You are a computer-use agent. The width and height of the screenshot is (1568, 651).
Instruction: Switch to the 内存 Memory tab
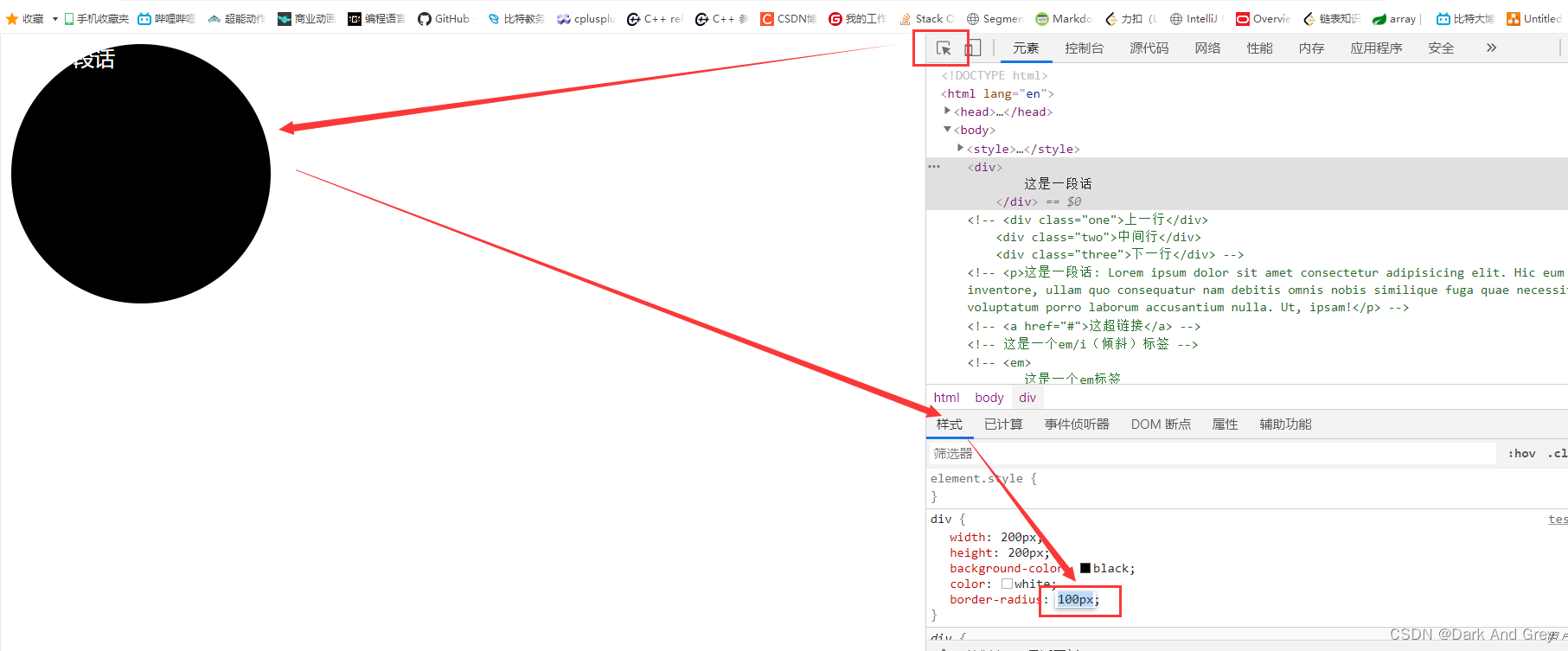pyautogui.click(x=1311, y=48)
